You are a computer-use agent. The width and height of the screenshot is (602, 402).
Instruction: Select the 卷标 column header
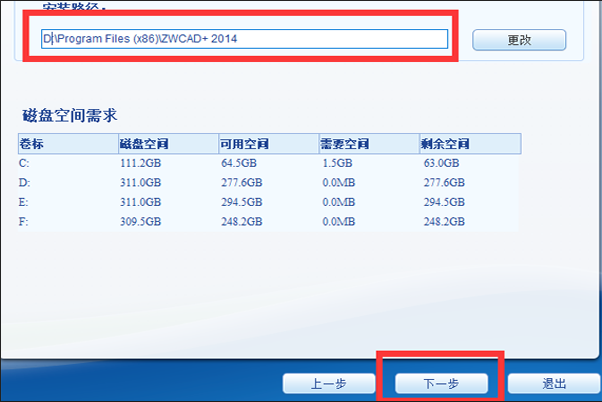(x=68, y=144)
